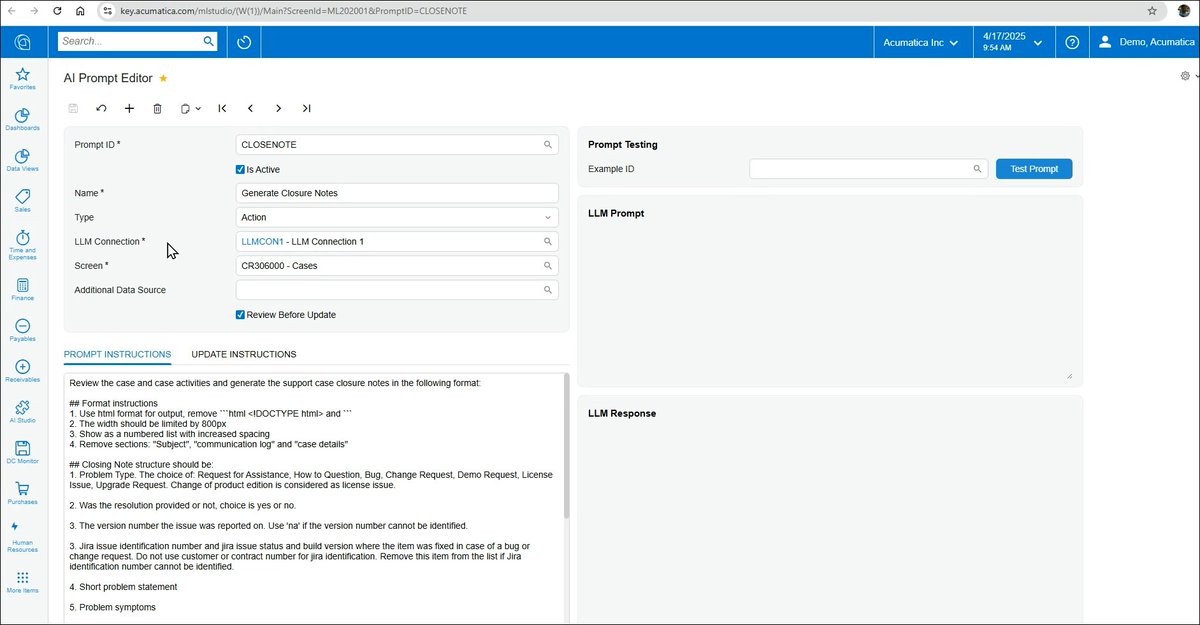
Task: Click the Test Prompt button
Action: 1034,169
